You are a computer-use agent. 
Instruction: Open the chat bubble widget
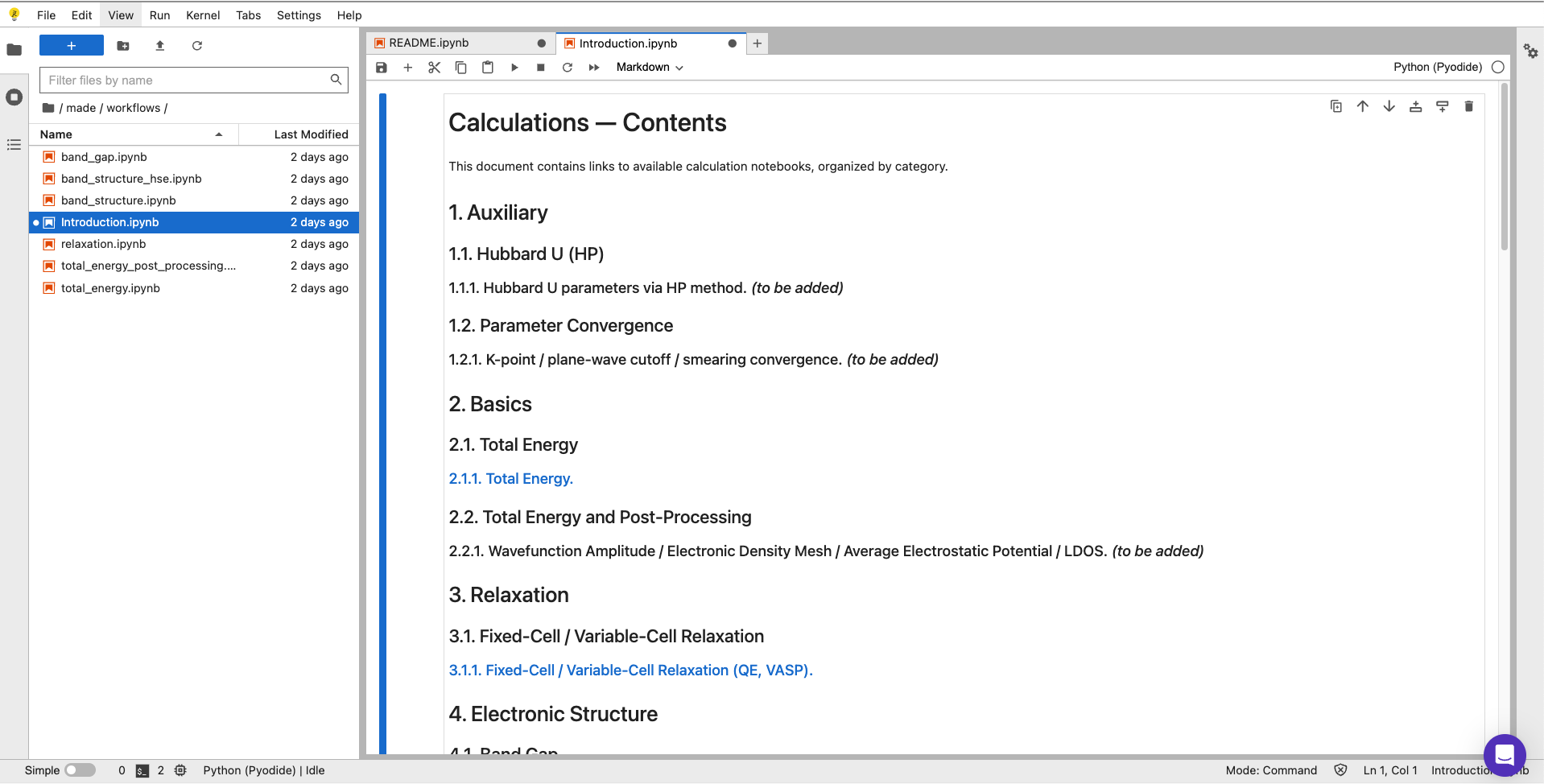click(x=1505, y=755)
